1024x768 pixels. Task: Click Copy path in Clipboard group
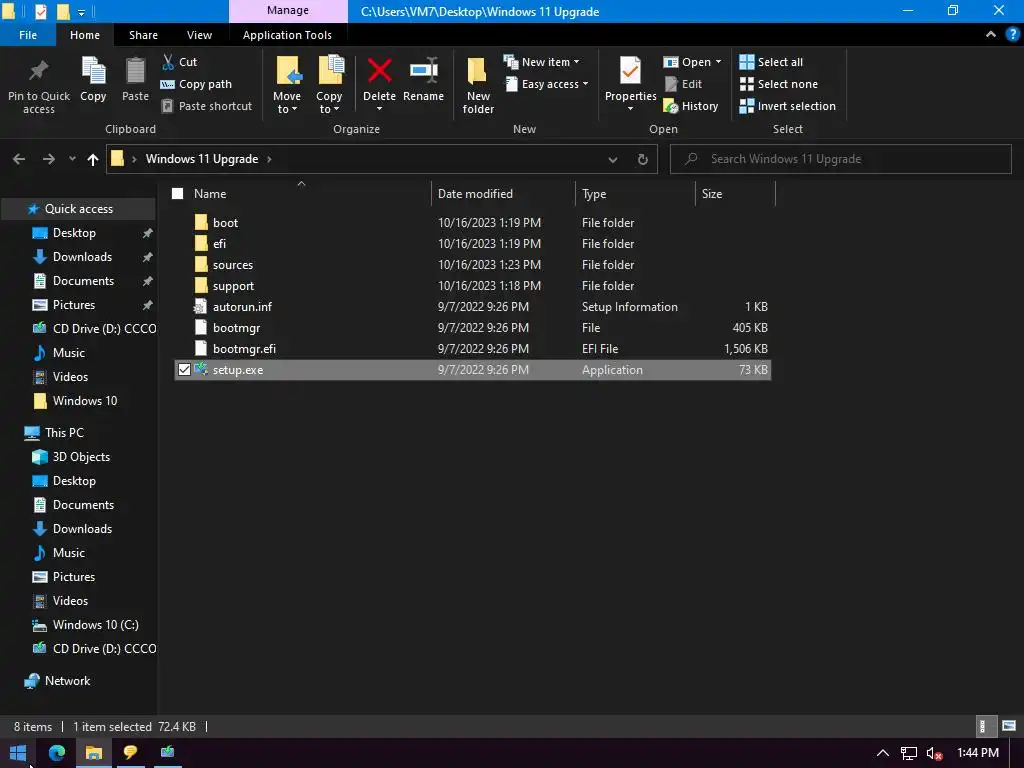pos(196,84)
